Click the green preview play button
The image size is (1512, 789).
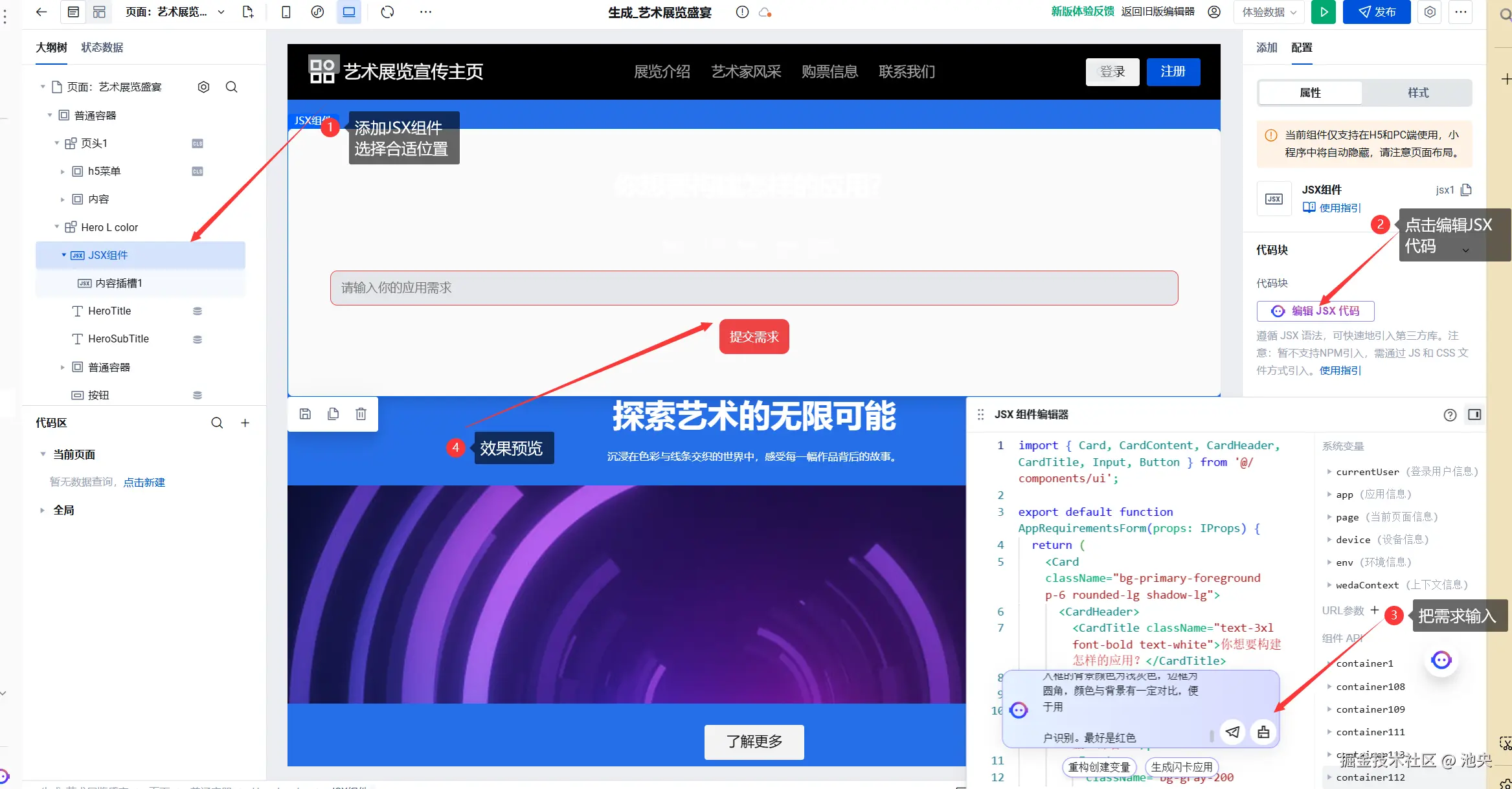click(1323, 12)
